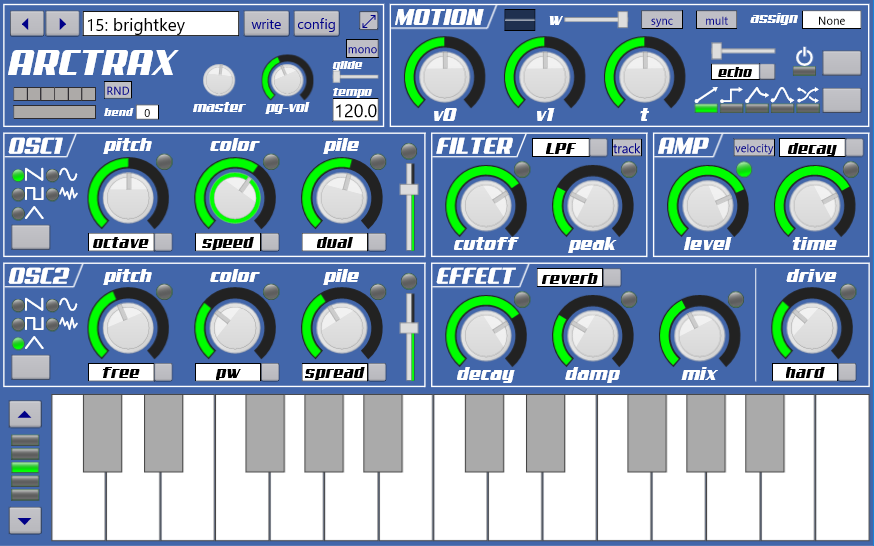Toggle motion LED on effect mix
The width and height of the screenshot is (874, 546).
click(736, 299)
